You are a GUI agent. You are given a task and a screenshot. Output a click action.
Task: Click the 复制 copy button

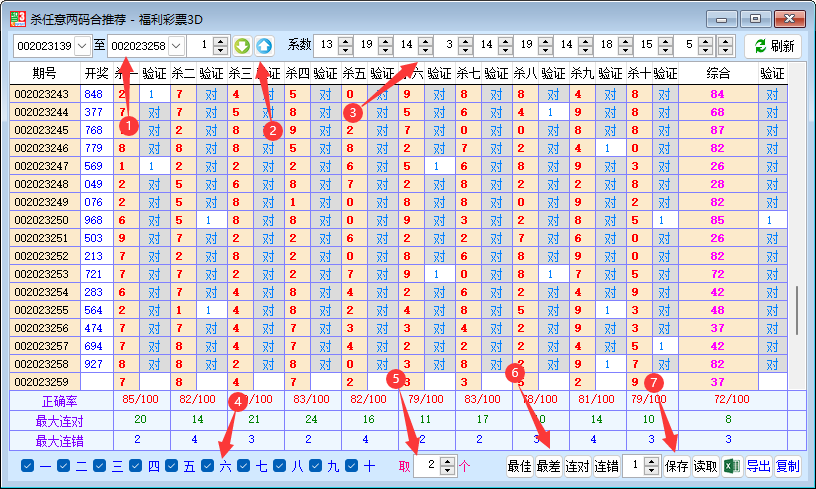[x=788, y=466]
